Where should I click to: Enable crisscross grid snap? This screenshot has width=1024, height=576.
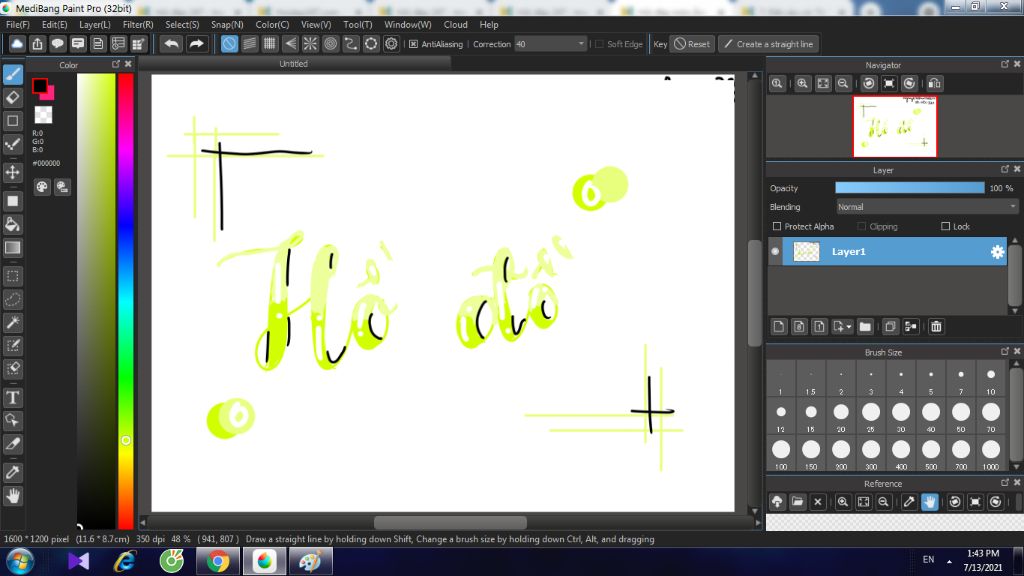point(270,44)
